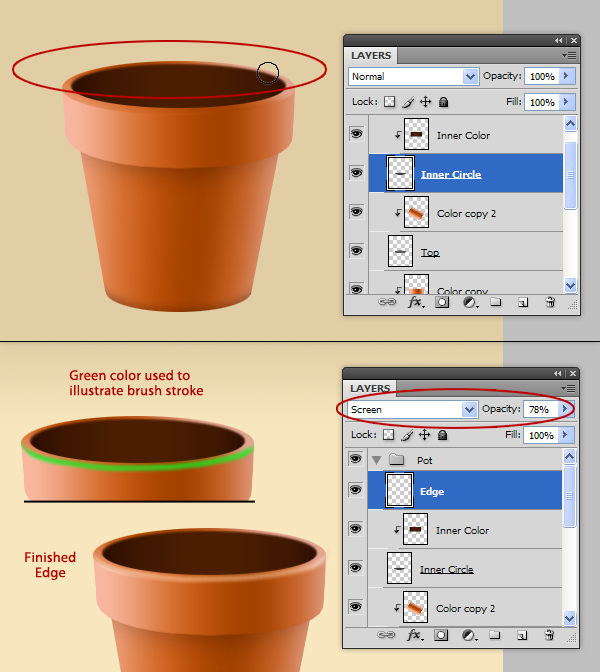Create new group via lower panel's folder icon
600x672 pixels.
(x=495, y=634)
